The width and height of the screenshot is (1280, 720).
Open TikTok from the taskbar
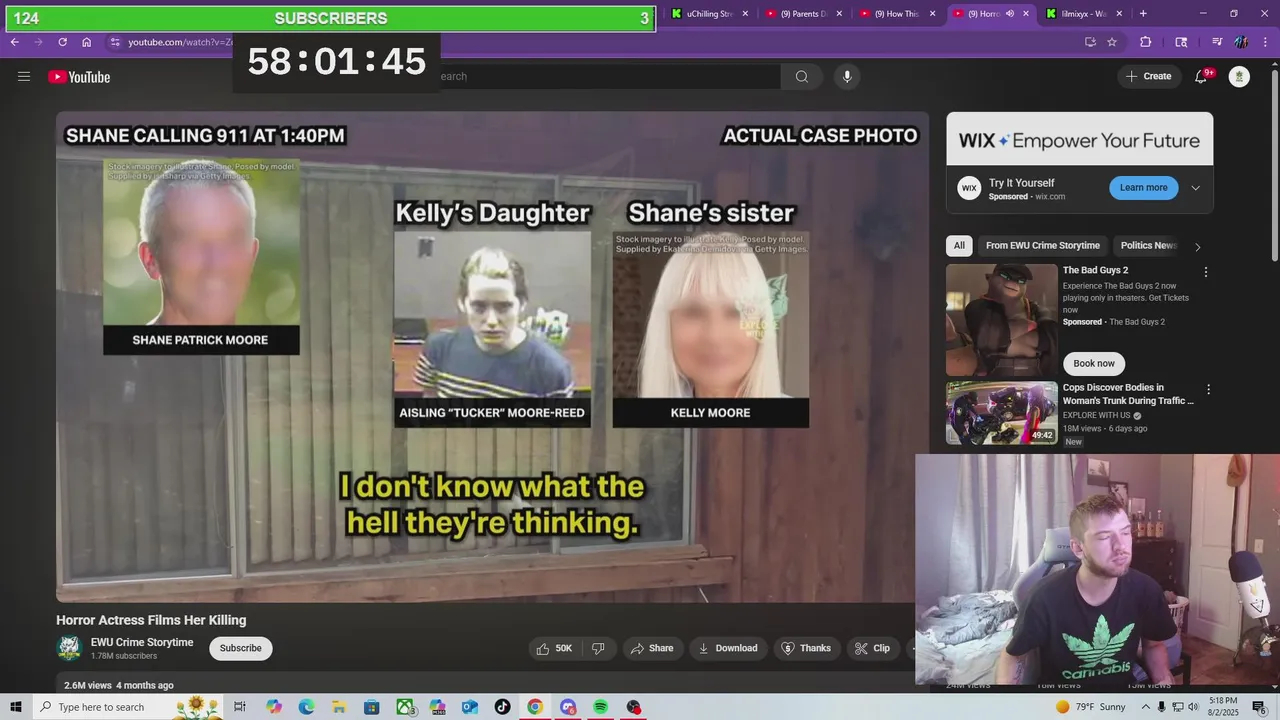pos(502,707)
